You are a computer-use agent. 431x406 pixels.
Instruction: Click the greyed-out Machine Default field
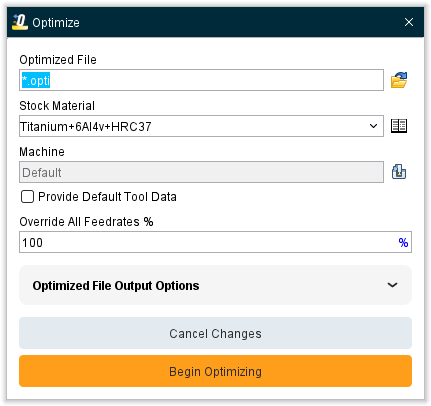click(201, 172)
